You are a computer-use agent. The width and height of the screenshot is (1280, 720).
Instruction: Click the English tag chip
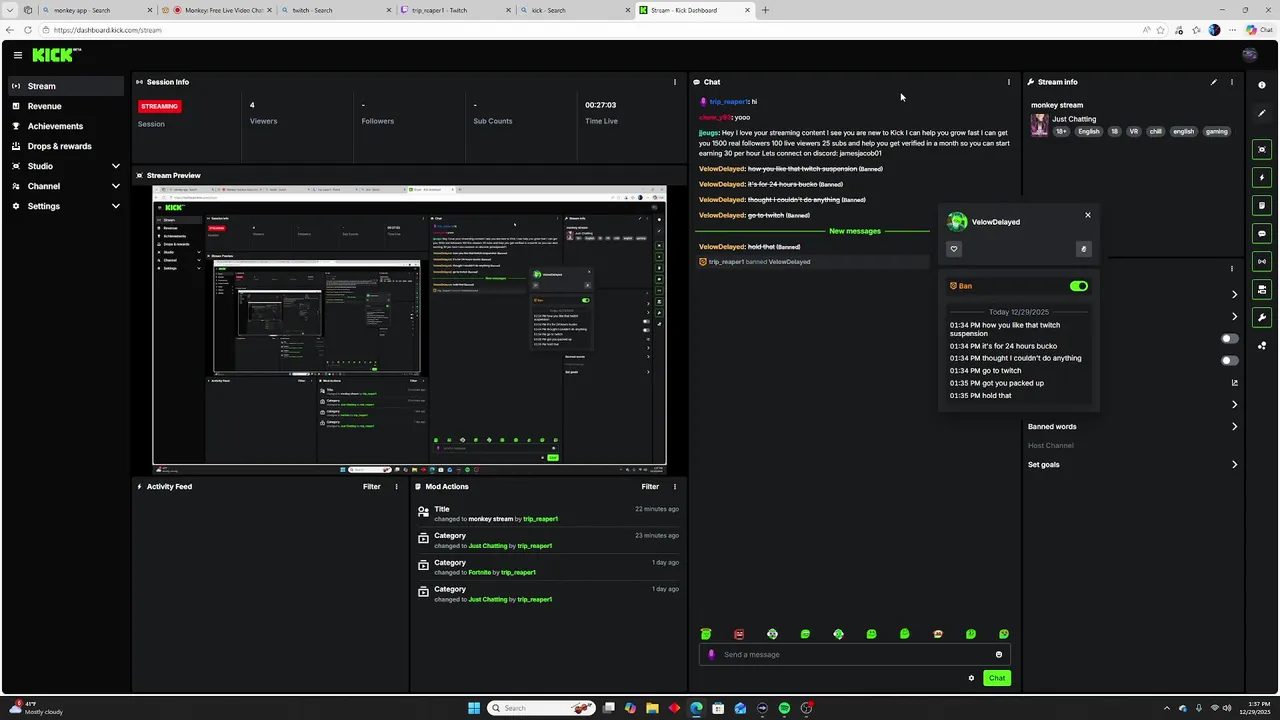(x=1088, y=131)
